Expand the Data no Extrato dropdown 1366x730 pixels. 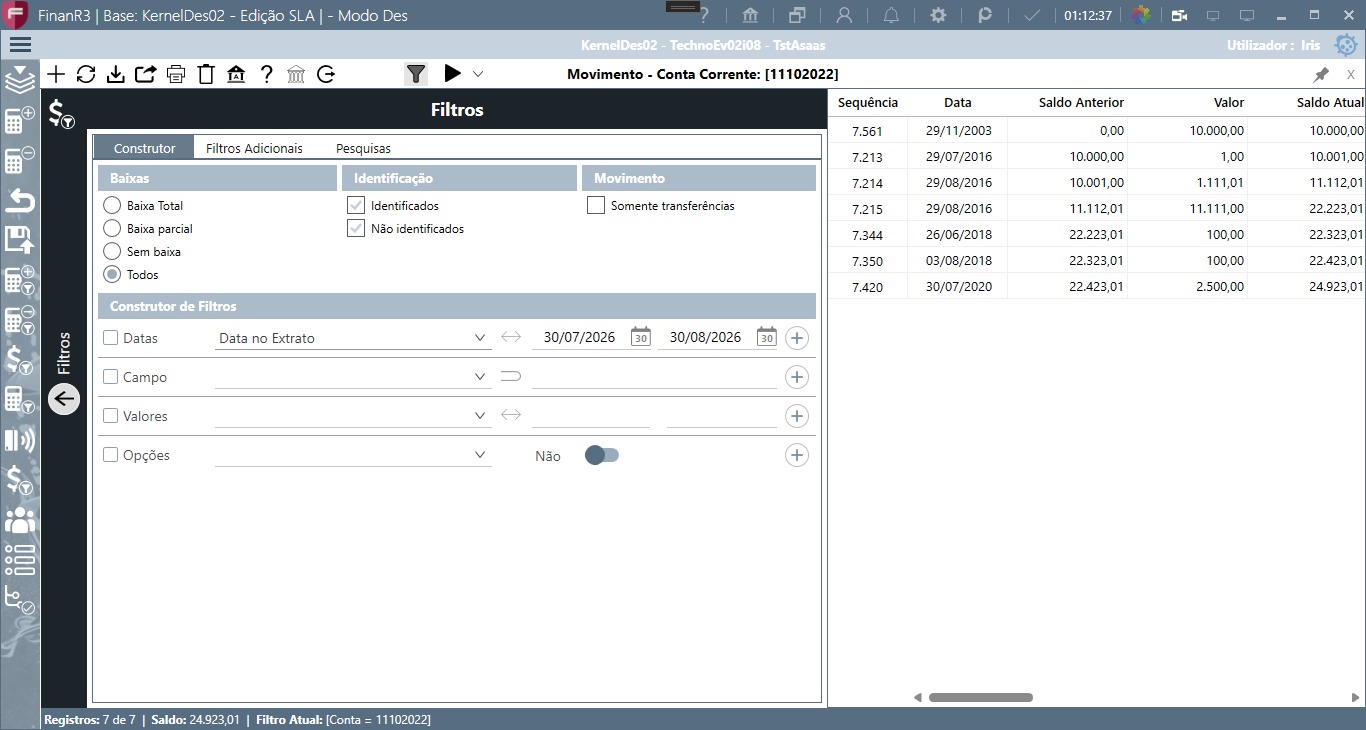point(353,338)
